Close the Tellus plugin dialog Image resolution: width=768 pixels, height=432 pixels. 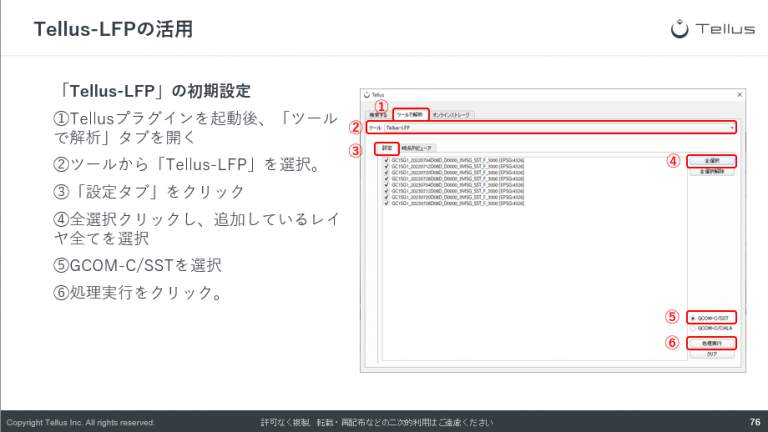coord(739,95)
